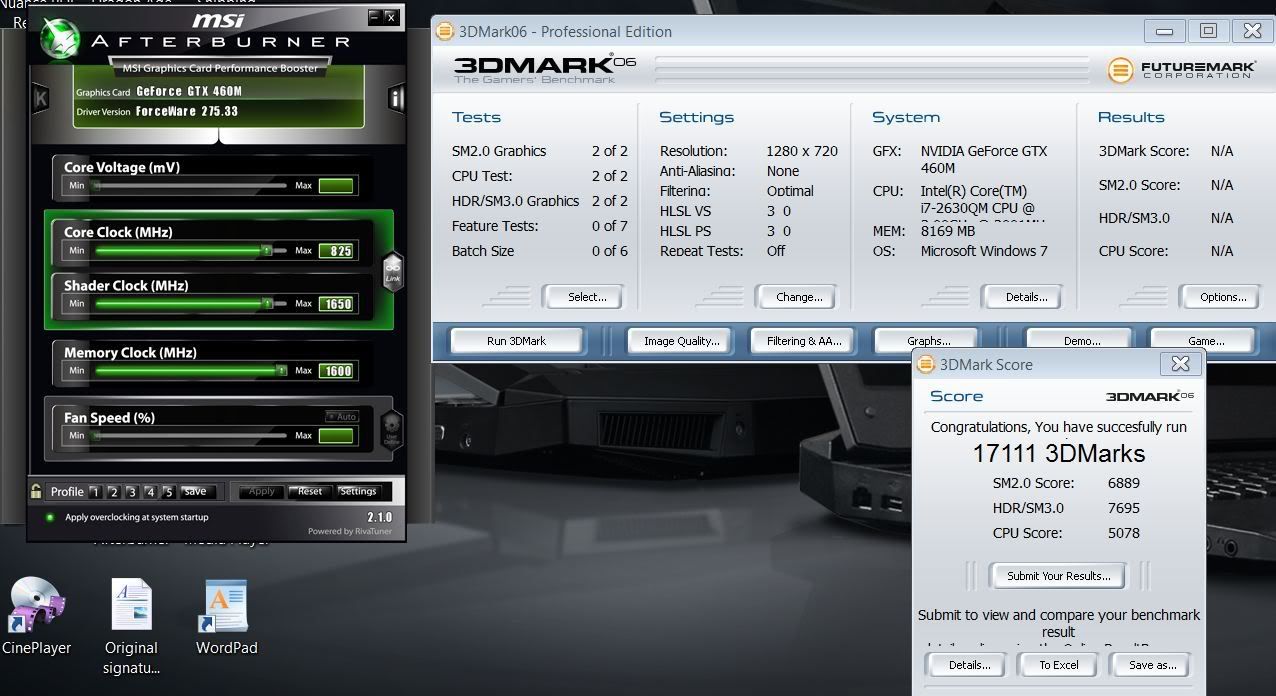Click CPU Score value 5078

1123,533
